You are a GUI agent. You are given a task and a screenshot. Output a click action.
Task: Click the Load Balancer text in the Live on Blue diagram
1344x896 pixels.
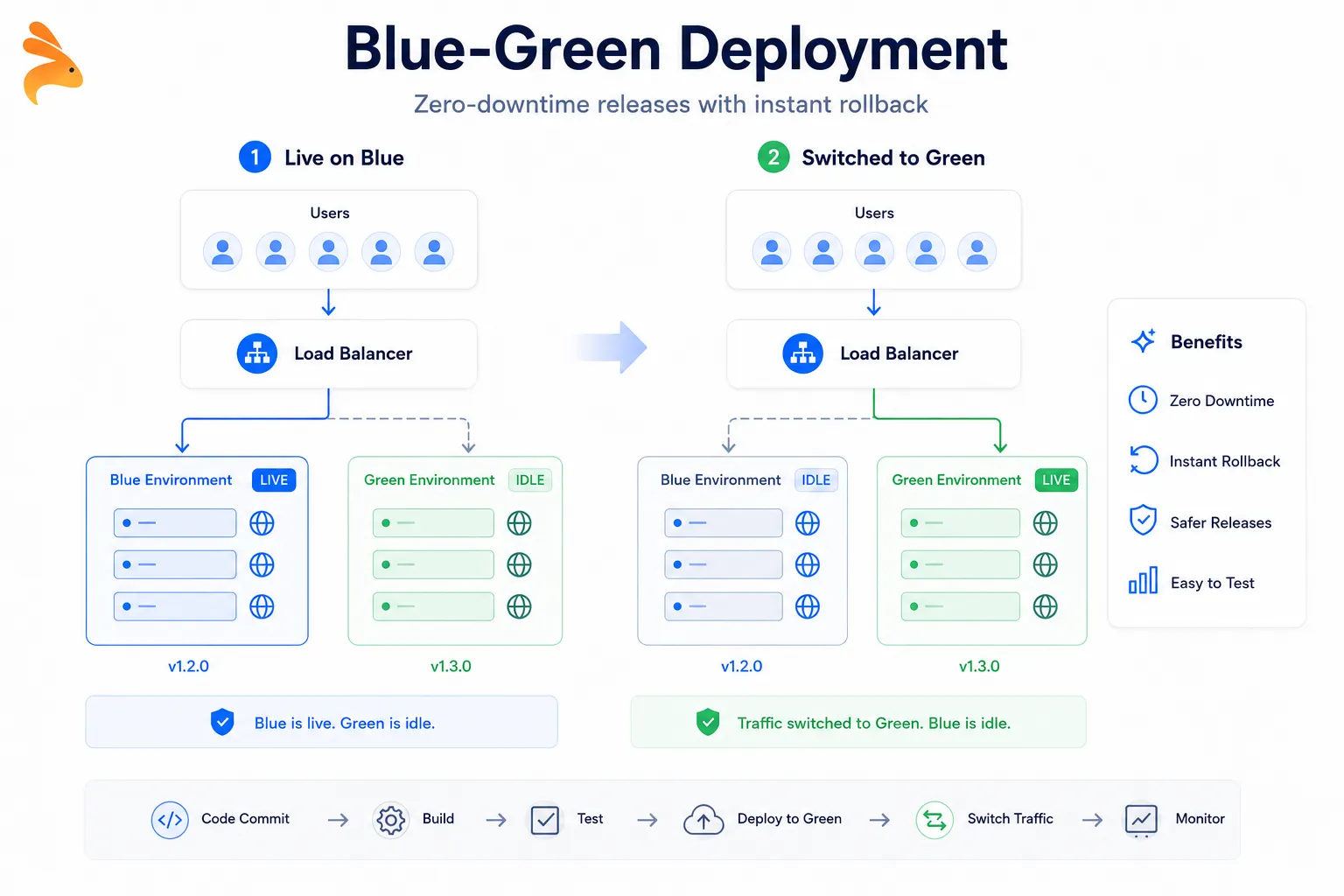(x=353, y=353)
